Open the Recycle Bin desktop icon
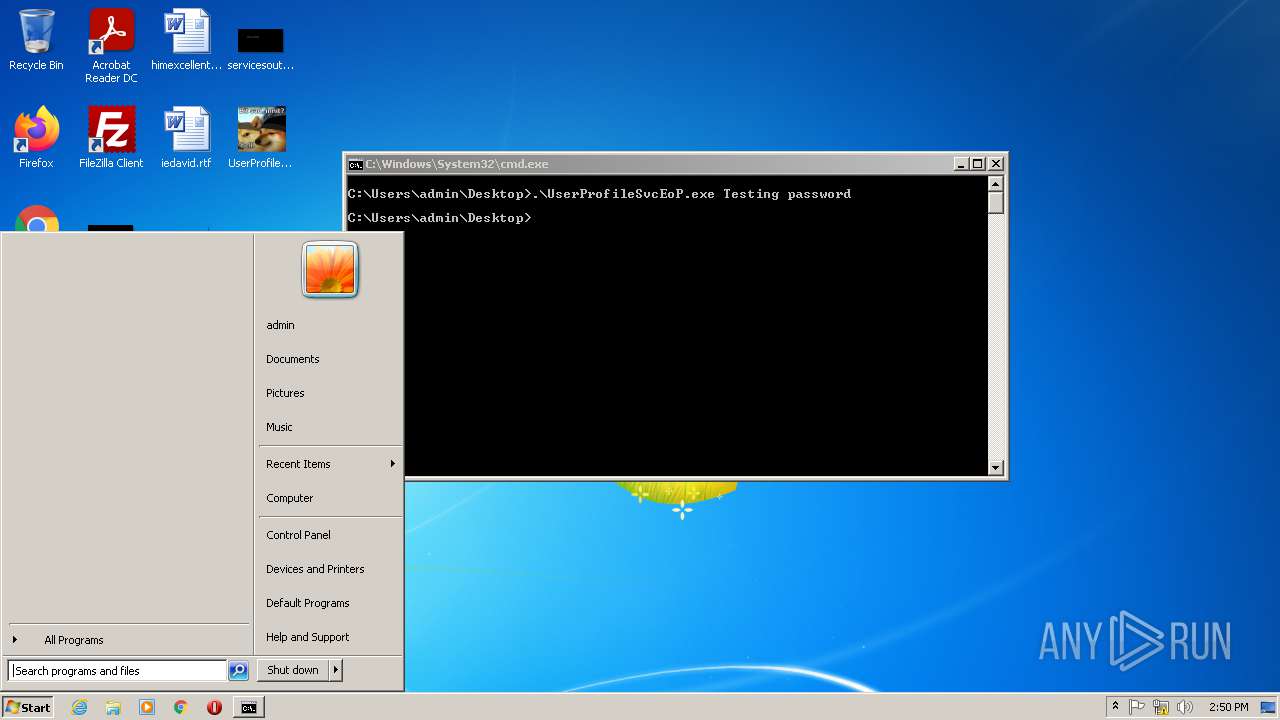The height and width of the screenshot is (720, 1280). coord(36,40)
